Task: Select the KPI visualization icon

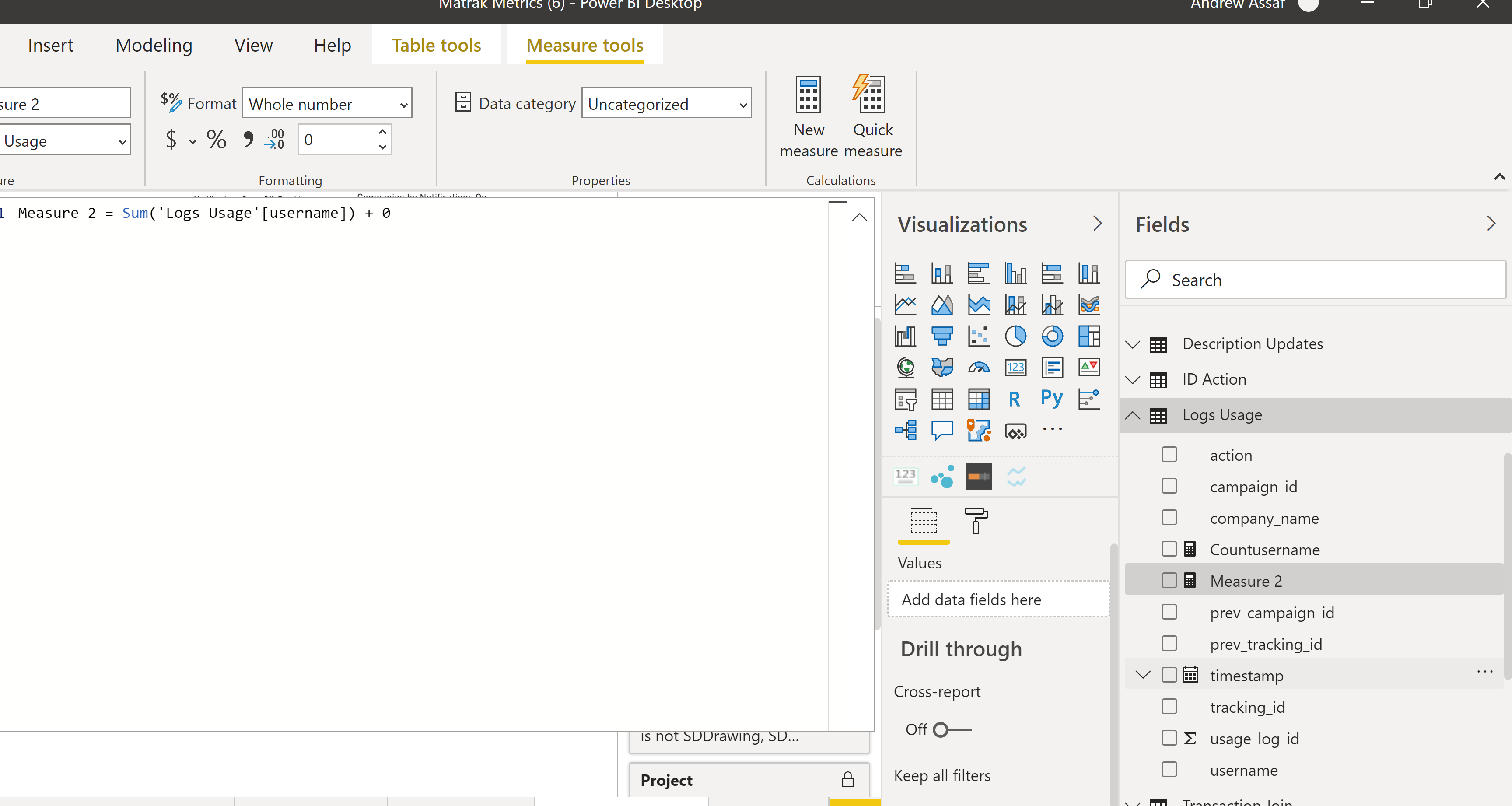Action: (1089, 368)
